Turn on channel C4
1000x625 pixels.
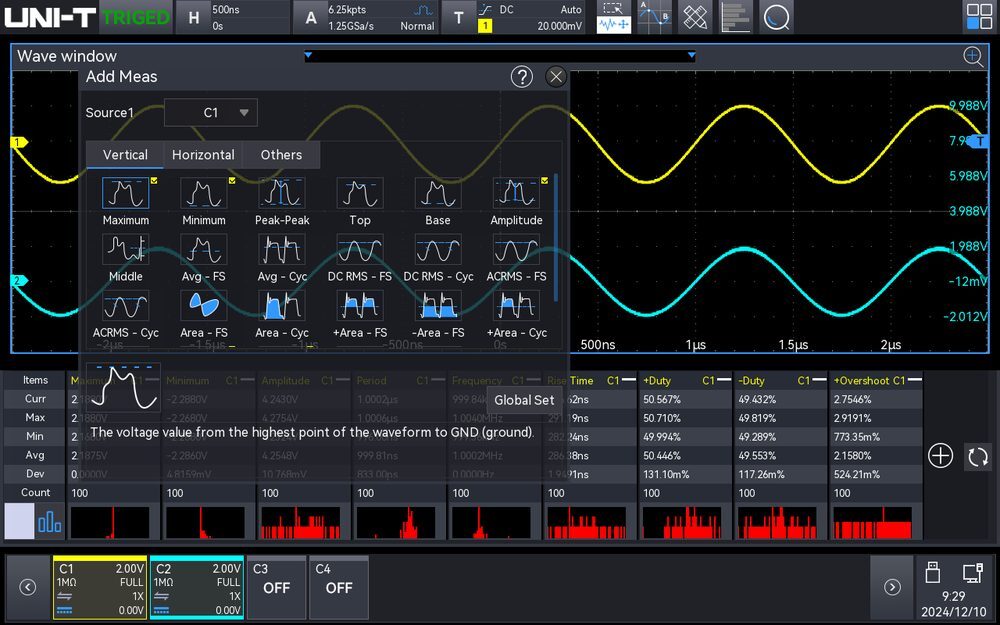(x=339, y=587)
